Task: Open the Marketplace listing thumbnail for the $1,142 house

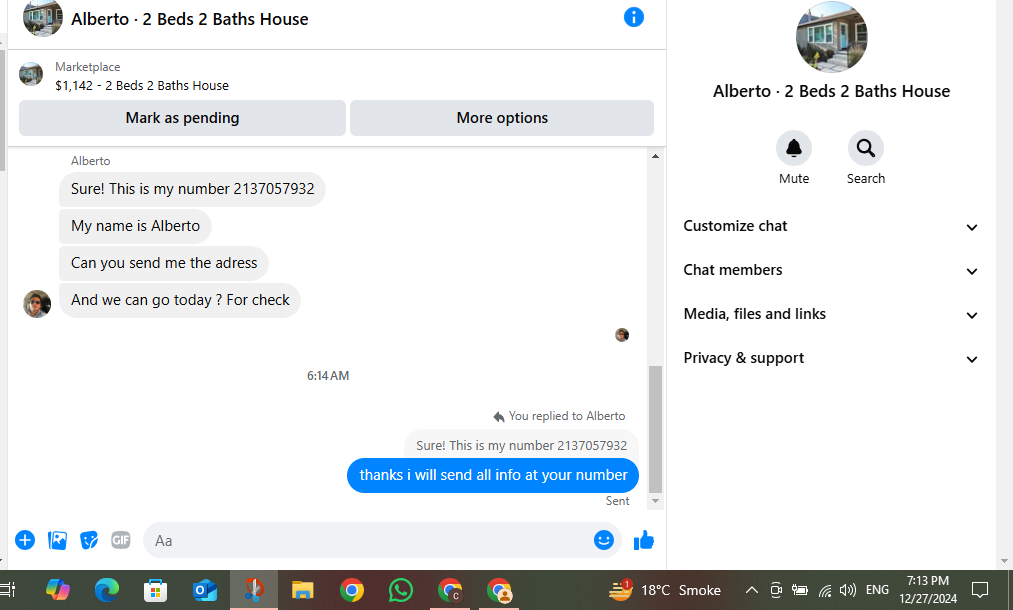Action: tap(31, 74)
